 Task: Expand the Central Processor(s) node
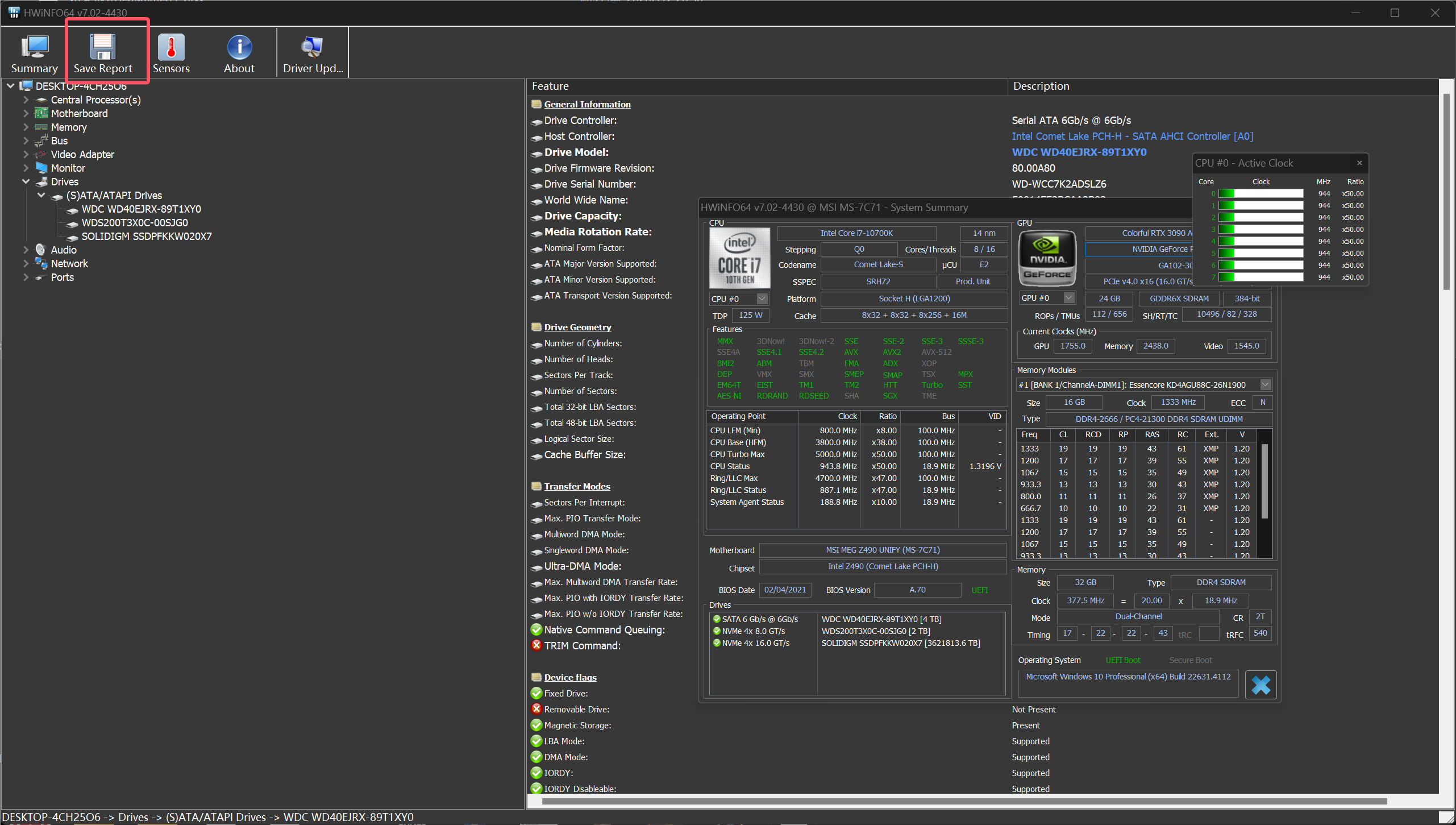[x=26, y=100]
